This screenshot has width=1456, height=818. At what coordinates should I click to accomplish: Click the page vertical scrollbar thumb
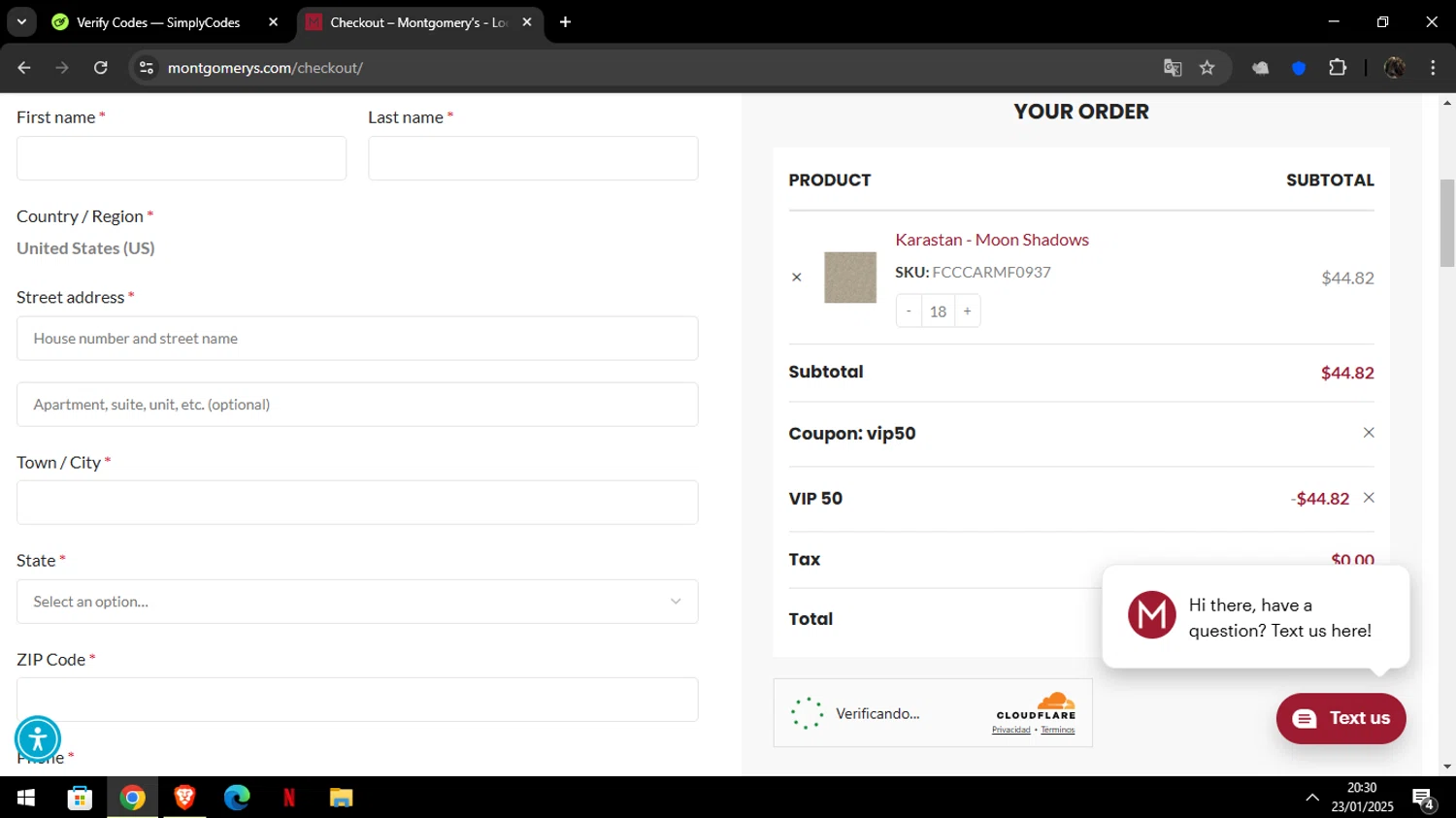[x=1447, y=223]
